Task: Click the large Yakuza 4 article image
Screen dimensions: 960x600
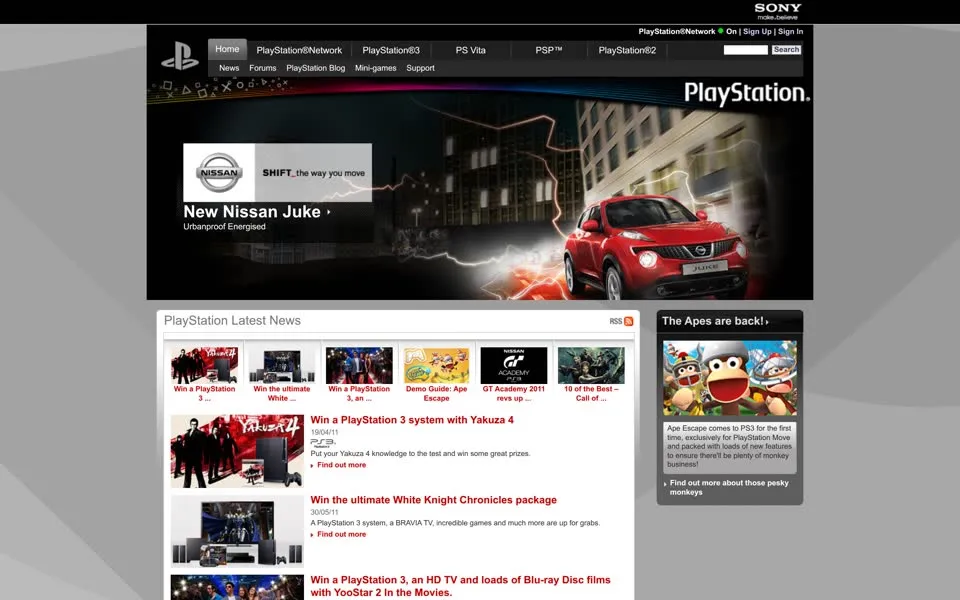Action: [x=237, y=451]
